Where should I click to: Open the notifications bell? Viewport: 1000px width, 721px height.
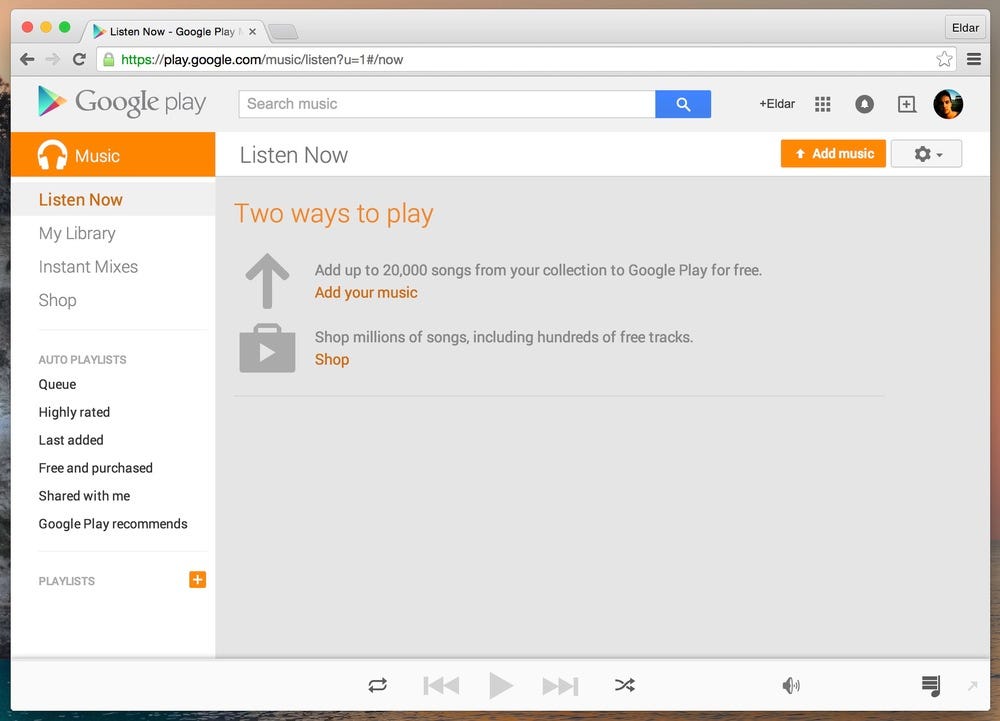click(x=864, y=104)
